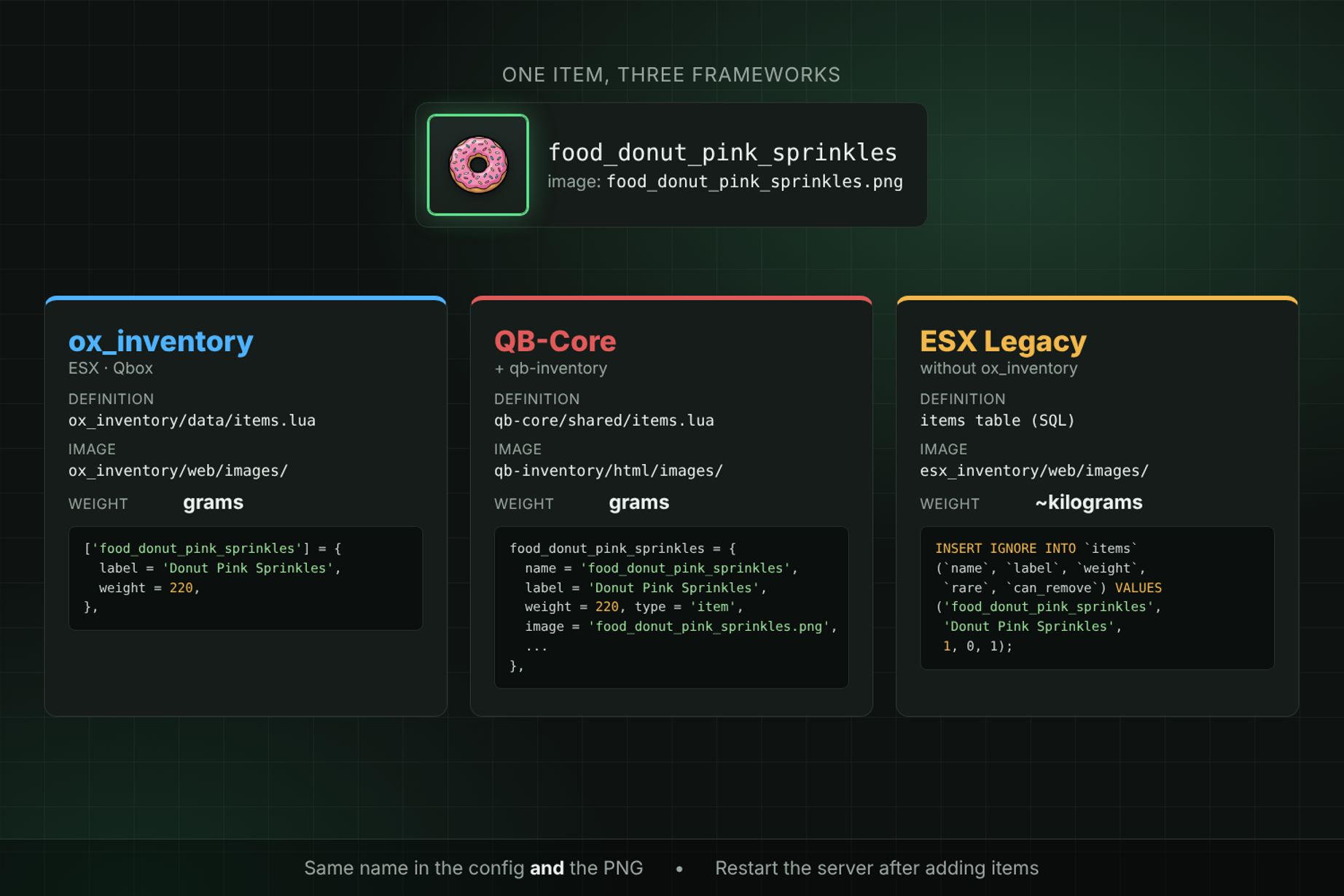
Task: Click the DEFINITION label in the ESX Legacy card
Action: click(x=962, y=399)
